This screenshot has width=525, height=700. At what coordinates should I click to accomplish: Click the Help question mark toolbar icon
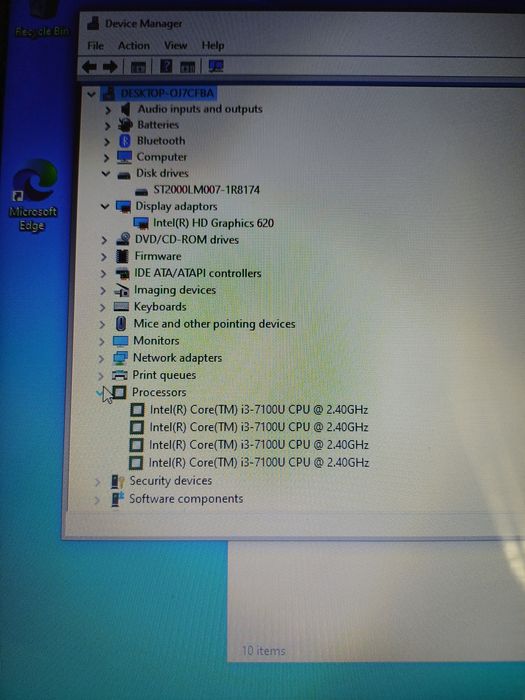[x=166, y=67]
